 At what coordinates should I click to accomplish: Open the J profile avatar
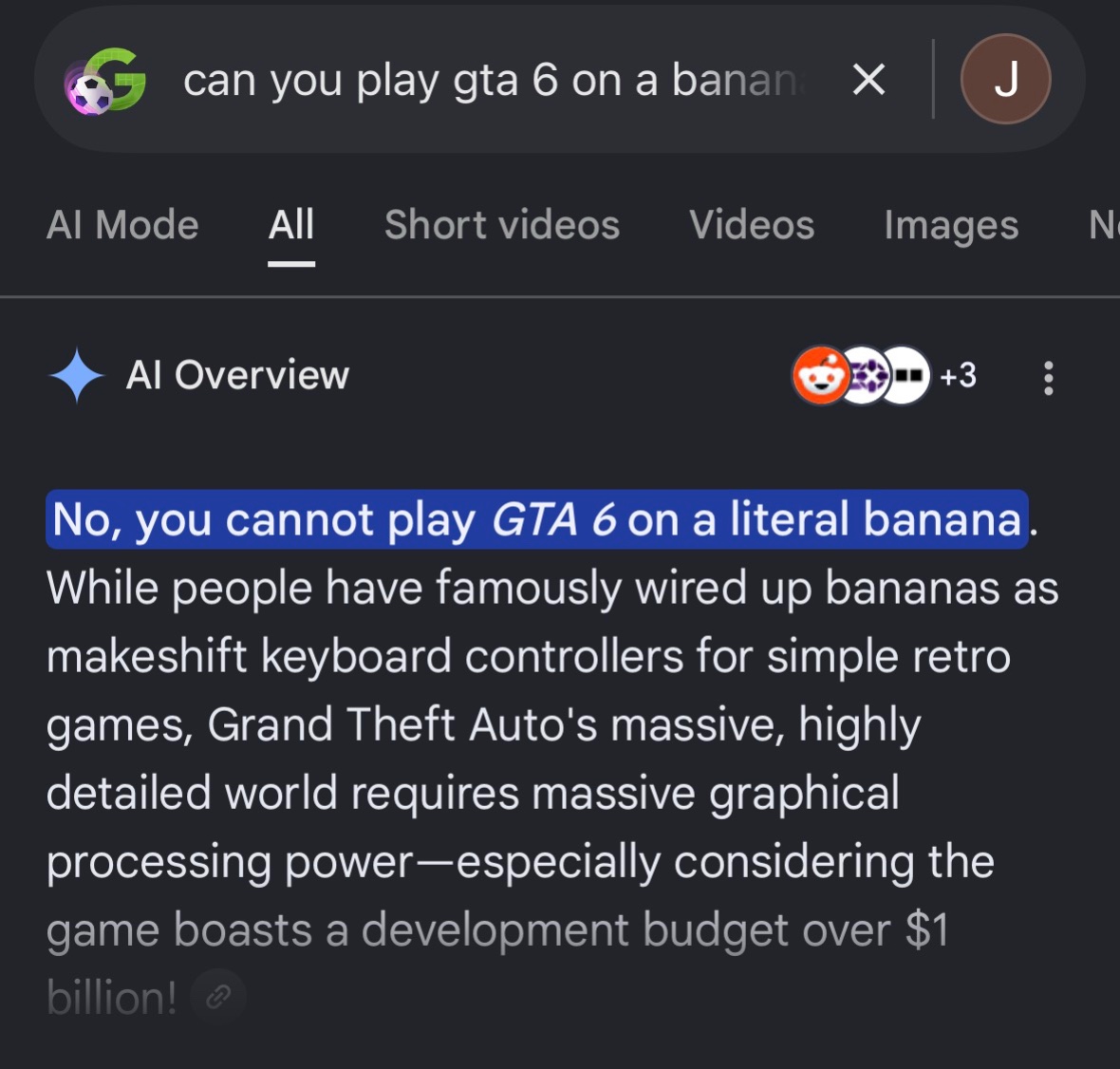(1005, 79)
